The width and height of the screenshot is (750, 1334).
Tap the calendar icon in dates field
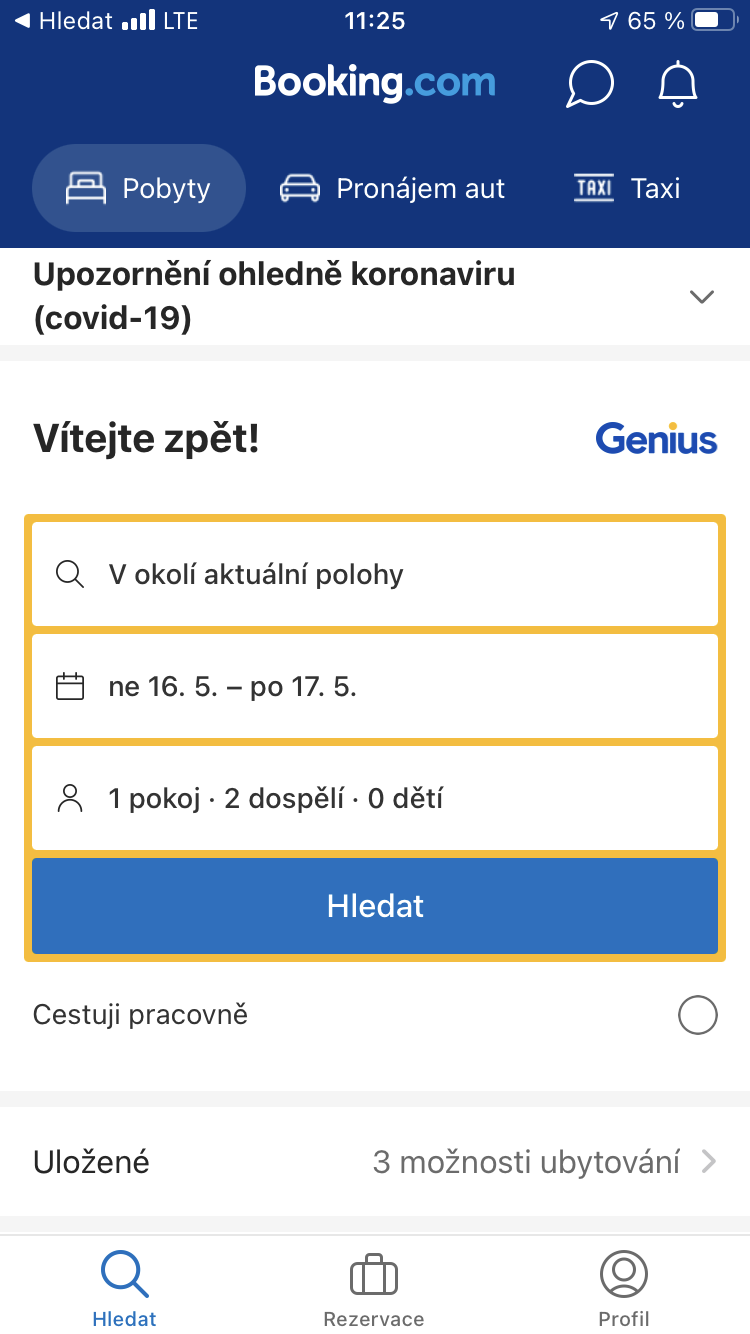click(70, 687)
